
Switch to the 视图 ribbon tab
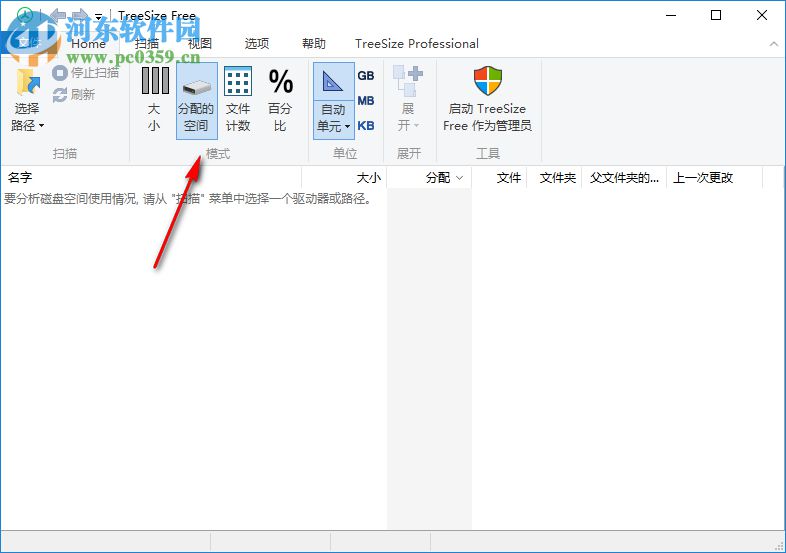pos(200,44)
